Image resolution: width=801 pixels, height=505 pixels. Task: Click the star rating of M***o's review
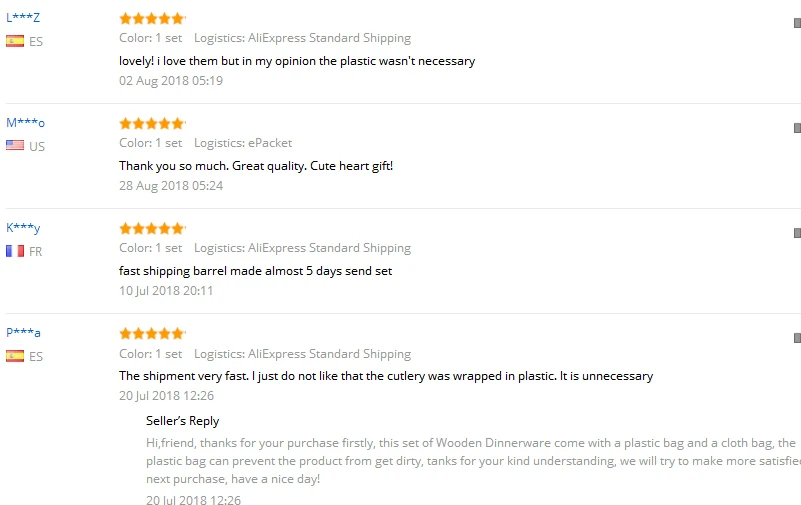(x=152, y=124)
